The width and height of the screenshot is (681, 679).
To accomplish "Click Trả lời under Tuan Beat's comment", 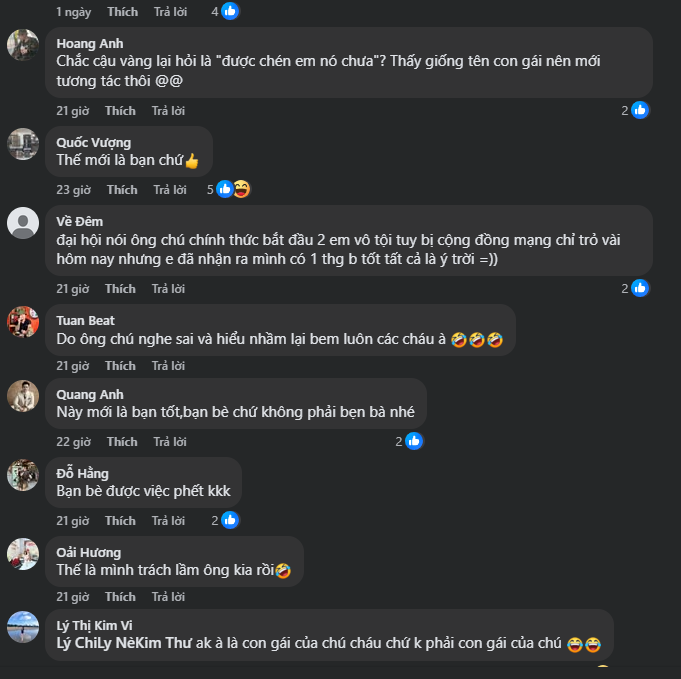I will click(x=169, y=366).
